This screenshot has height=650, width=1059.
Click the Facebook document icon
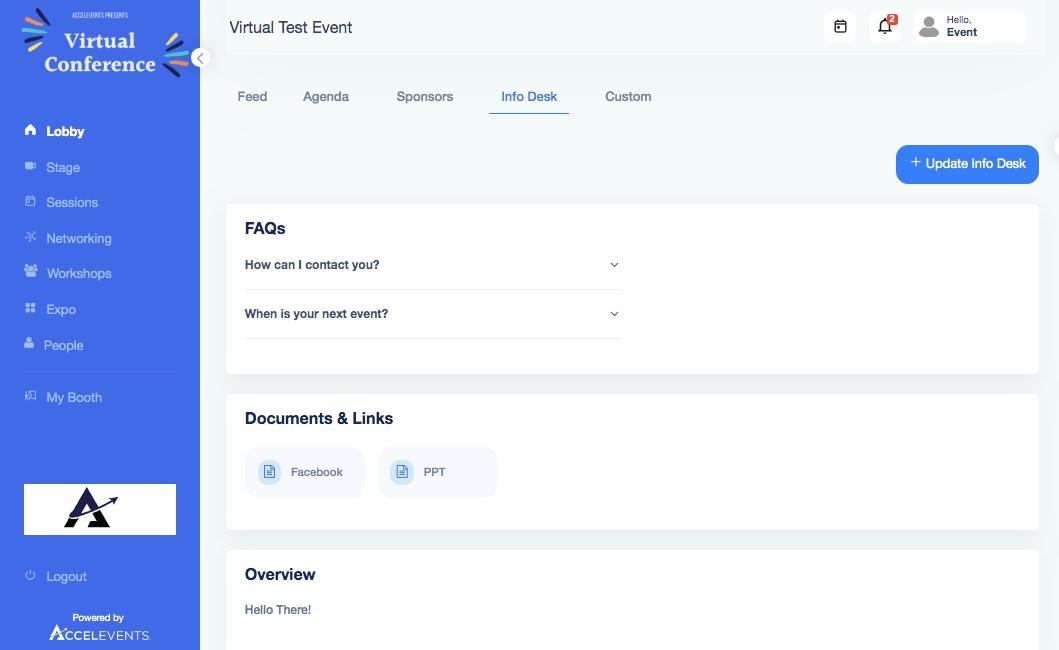269,472
